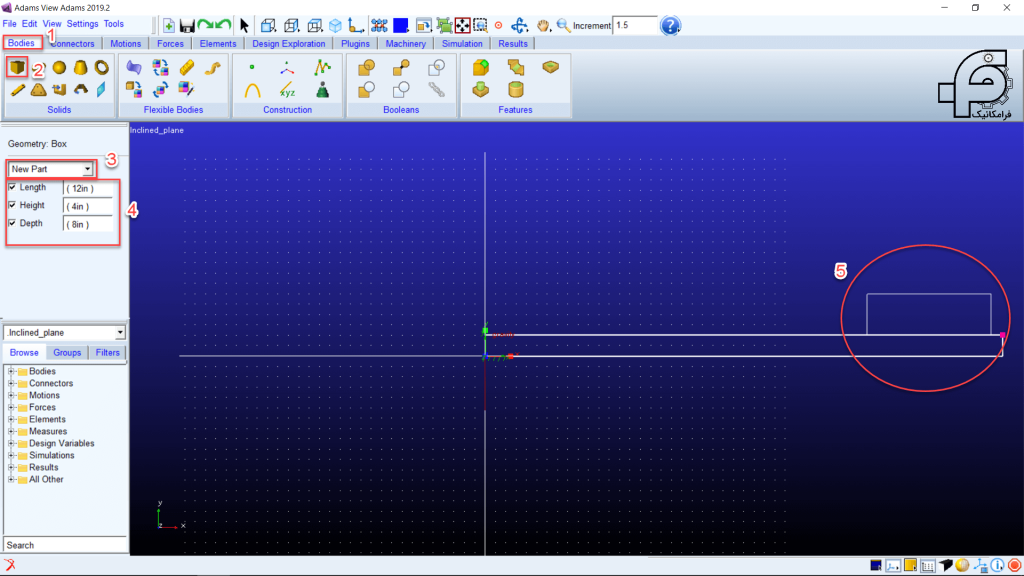
Task: Click the first Booleans unite icon
Action: 366,67
